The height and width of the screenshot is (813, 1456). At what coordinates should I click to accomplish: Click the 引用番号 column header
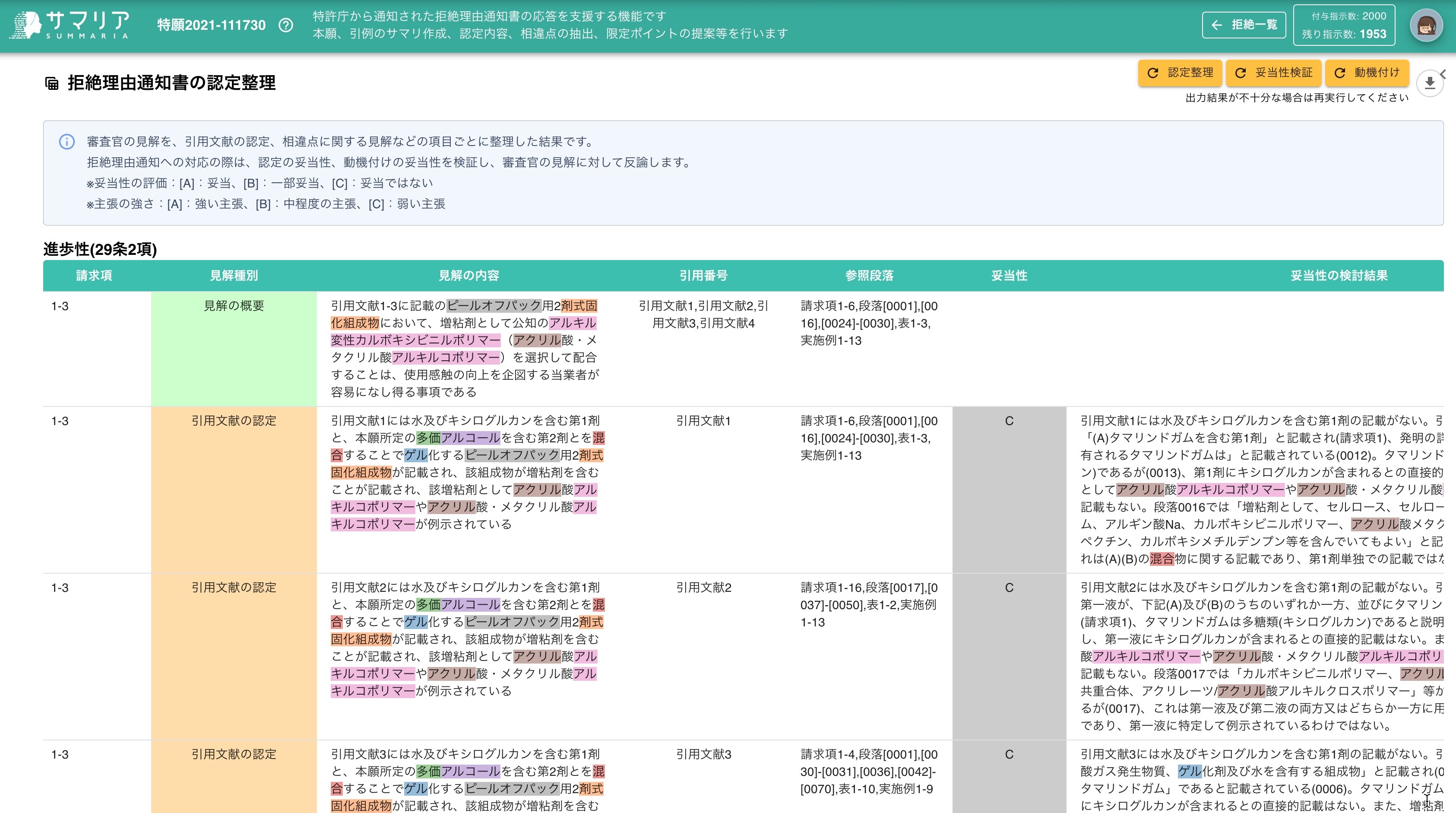703,275
